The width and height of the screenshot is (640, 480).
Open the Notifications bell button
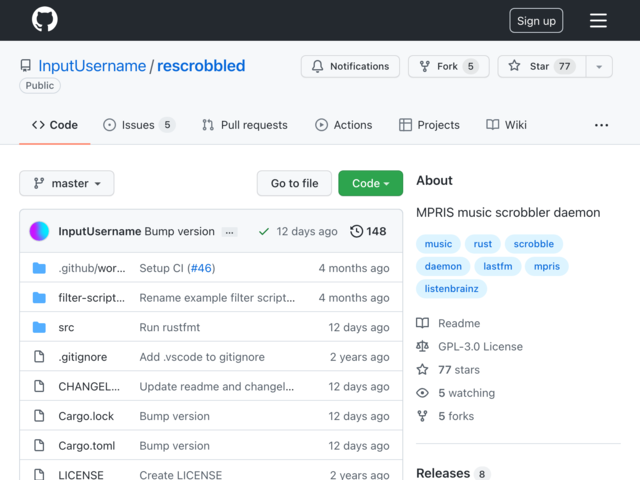350,66
